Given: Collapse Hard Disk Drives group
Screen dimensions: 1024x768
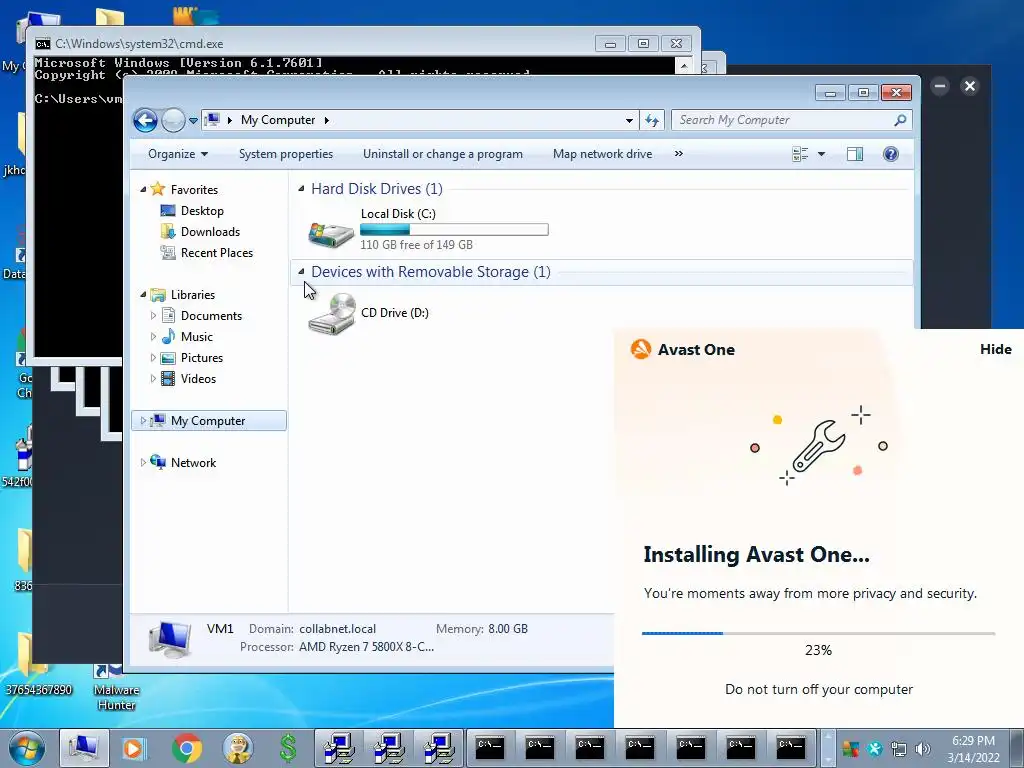Looking at the screenshot, I should point(301,189).
